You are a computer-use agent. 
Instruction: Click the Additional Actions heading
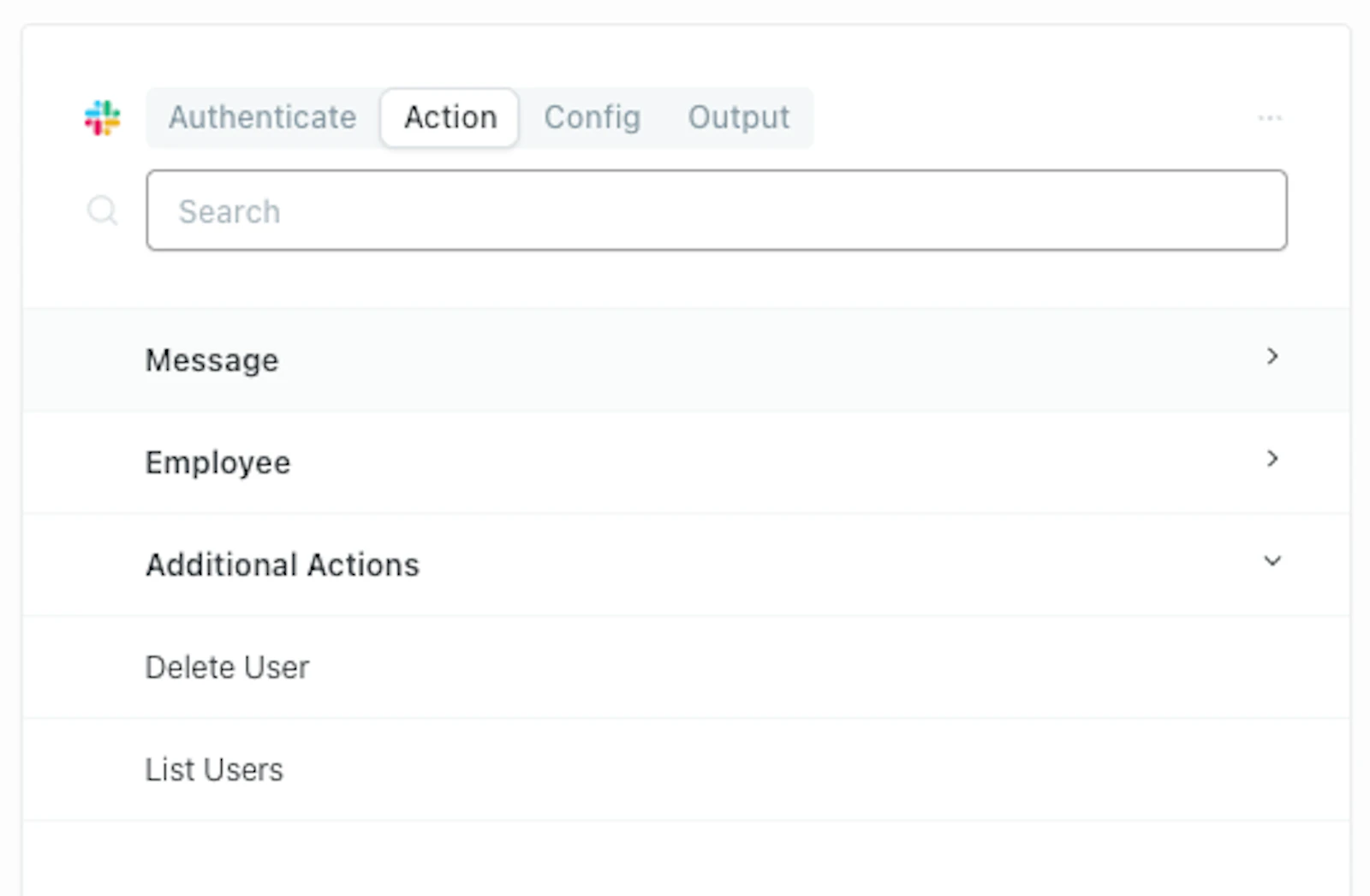[x=283, y=565]
